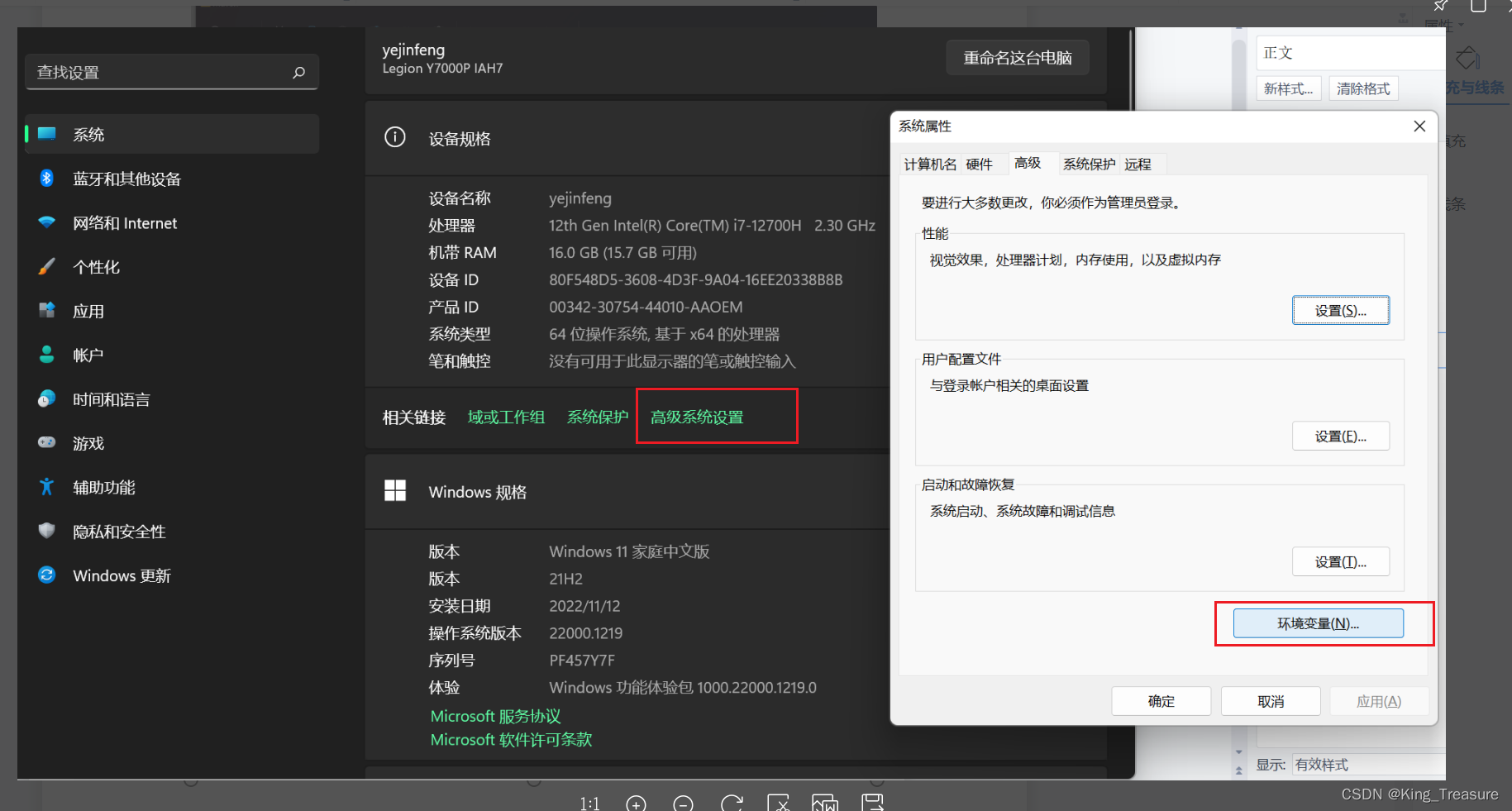
Task: Click the info icon beside 设备规格
Action: pos(395,137)
